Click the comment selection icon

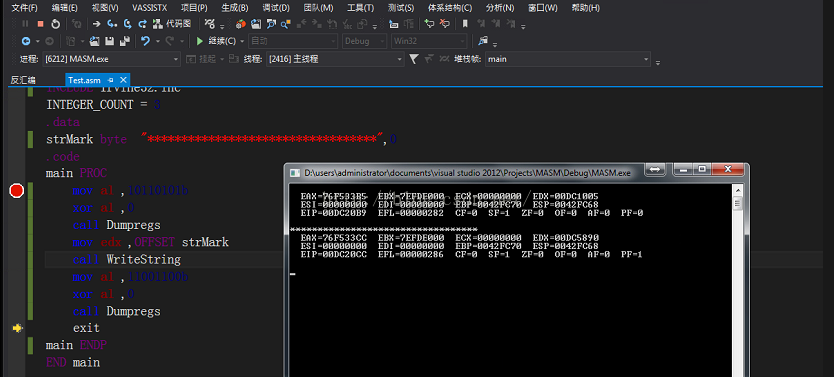429,23
